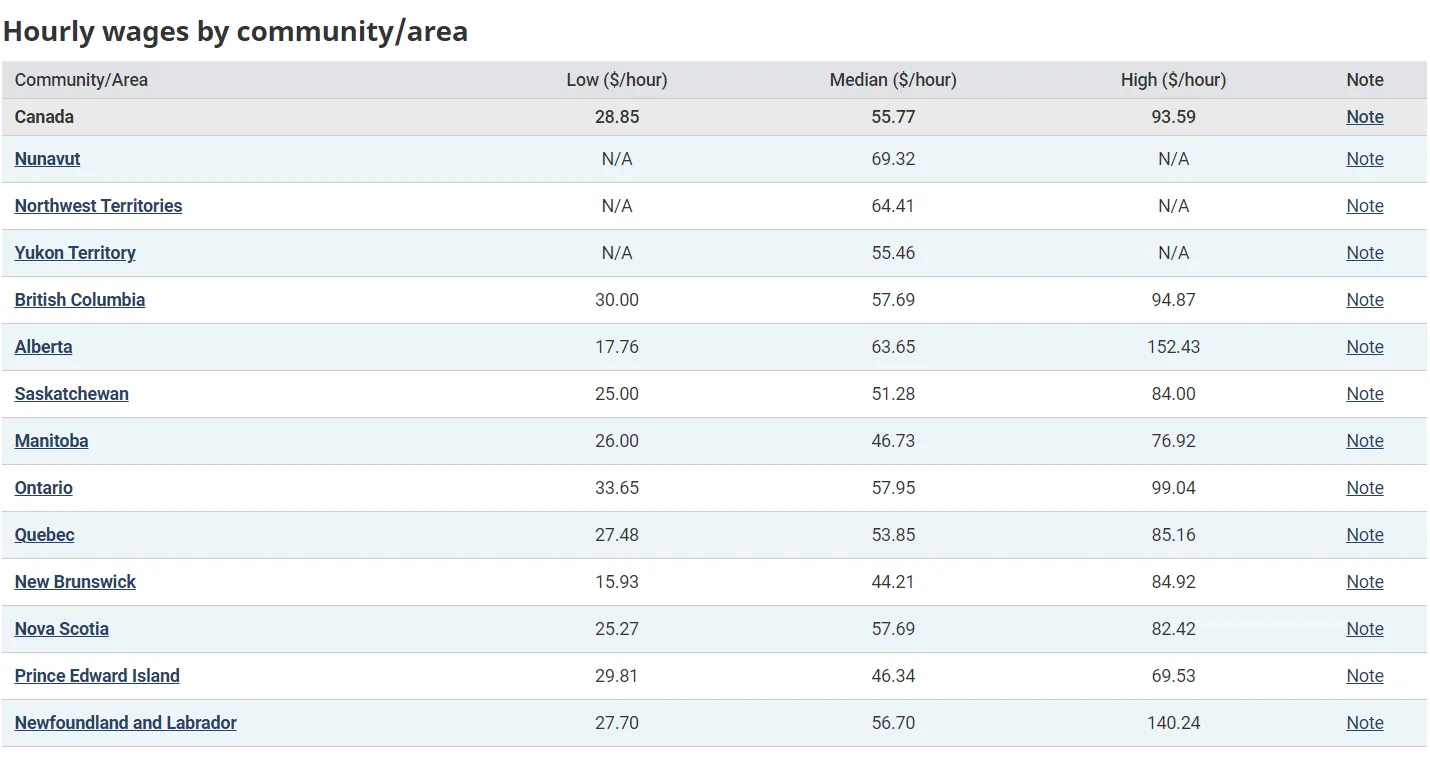Viewport: 1430px width, 757px height.
Task: Open the Nova Scotia link
Action: (x=62, y=629)
